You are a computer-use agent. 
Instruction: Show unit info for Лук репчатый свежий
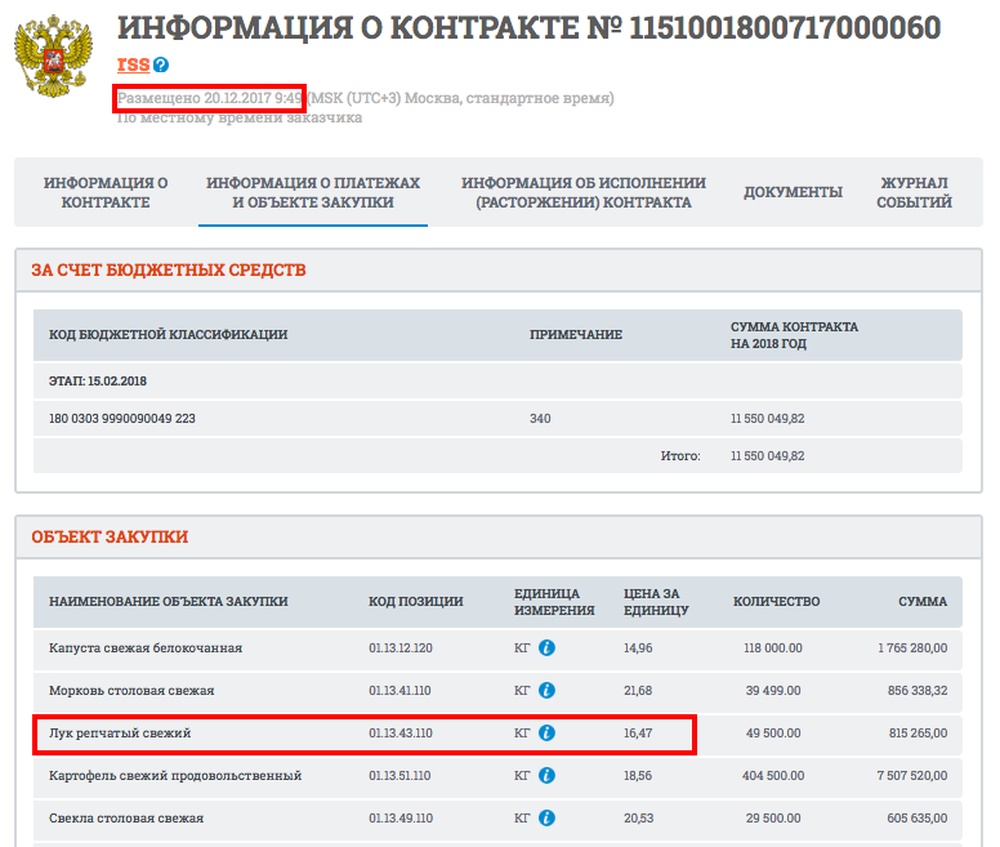click(x=547, y=733)
